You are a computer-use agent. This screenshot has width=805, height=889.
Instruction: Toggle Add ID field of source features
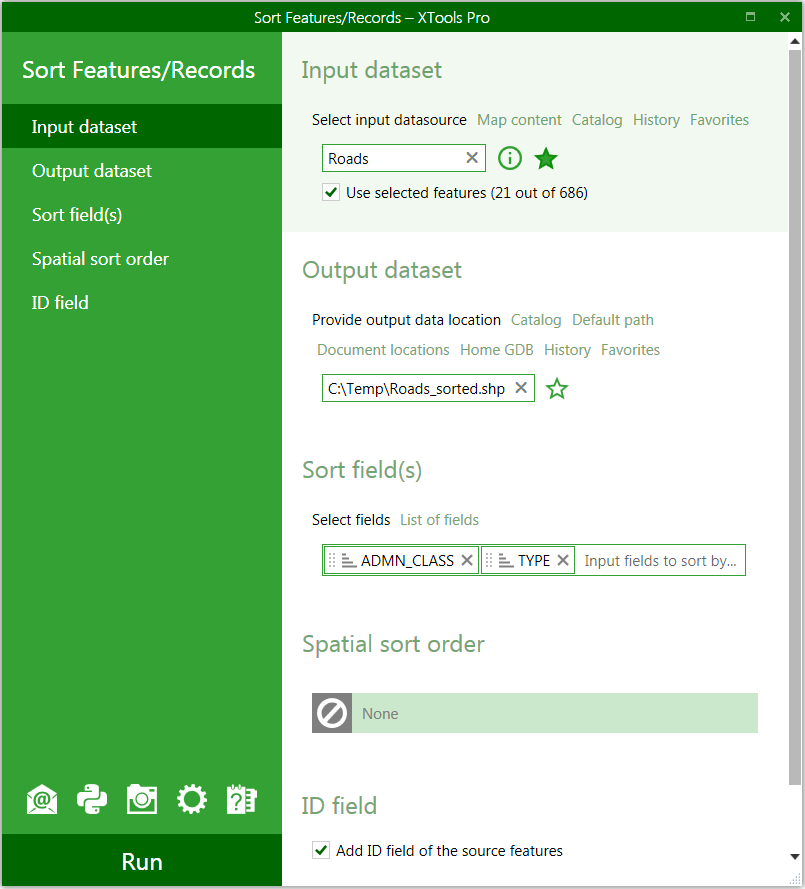[x=321, y=850]
